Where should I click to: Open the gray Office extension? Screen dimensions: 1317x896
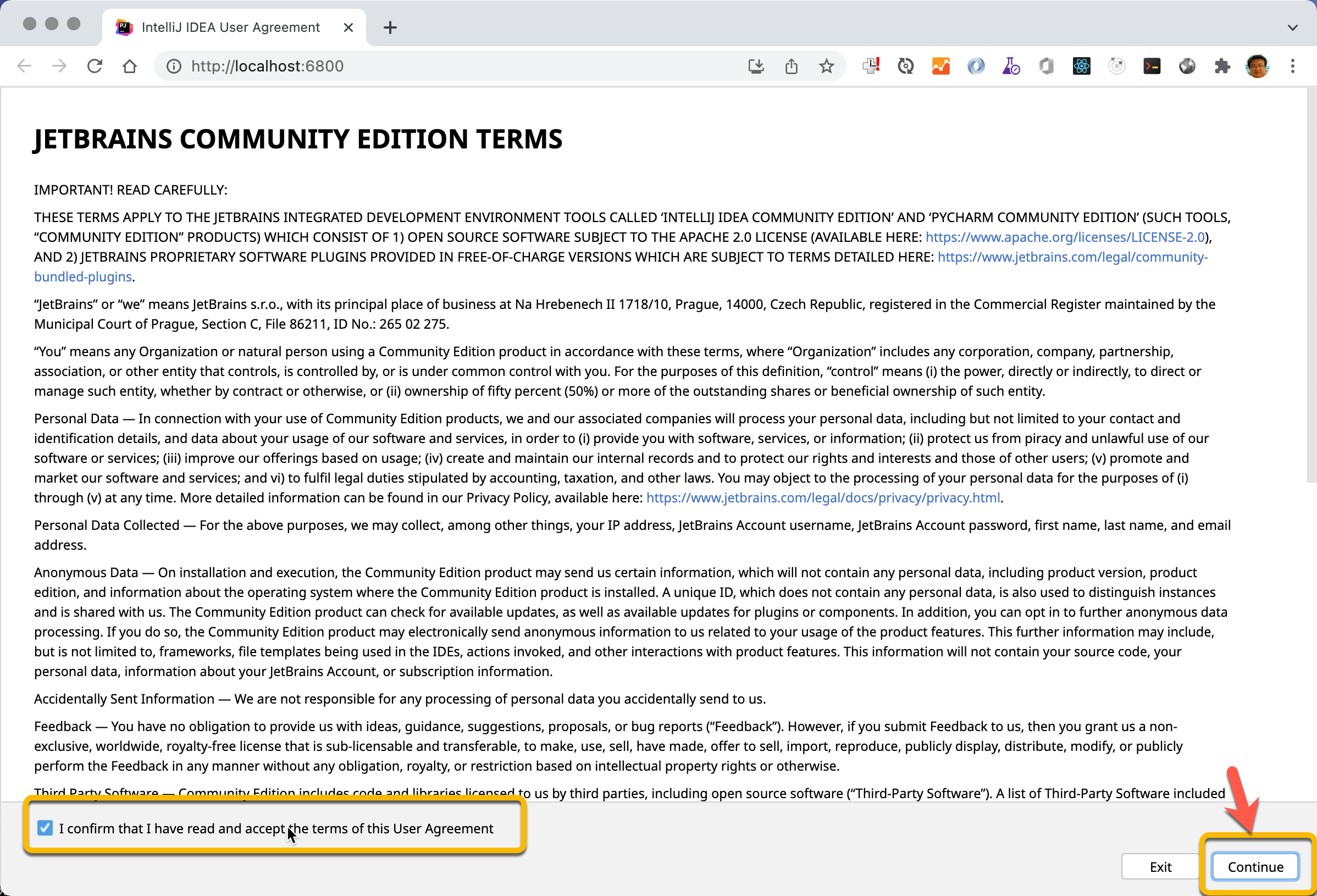pos(1047,67)
